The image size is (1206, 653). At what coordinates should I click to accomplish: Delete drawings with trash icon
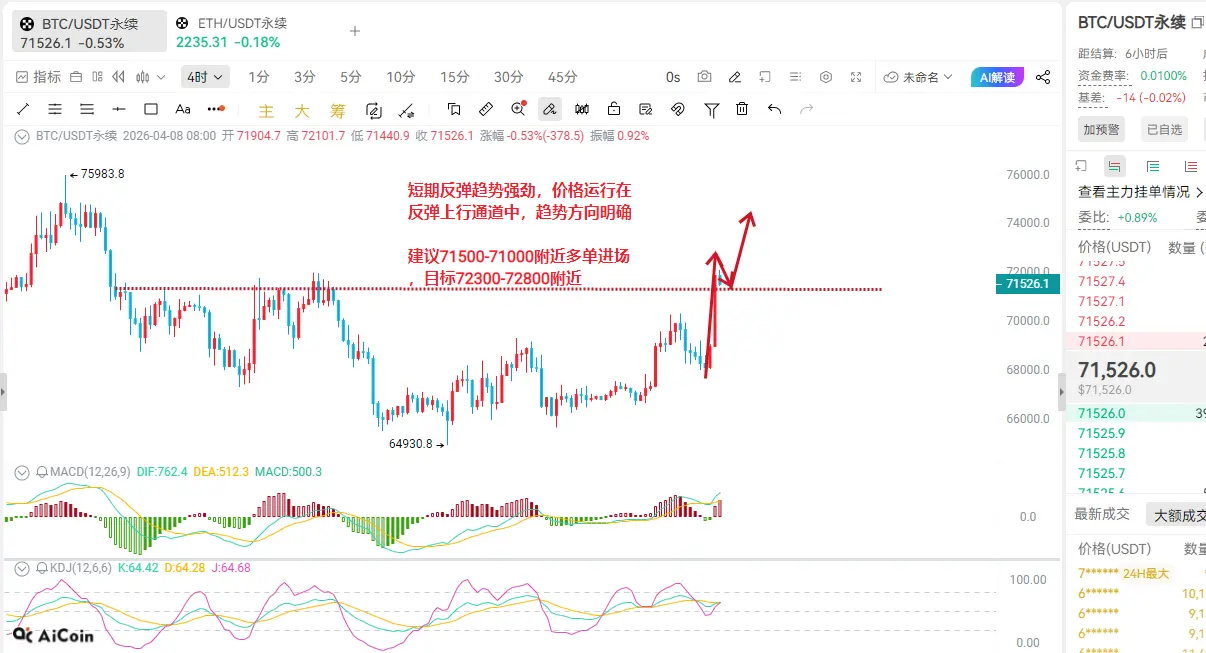click(x=742, y=109)
